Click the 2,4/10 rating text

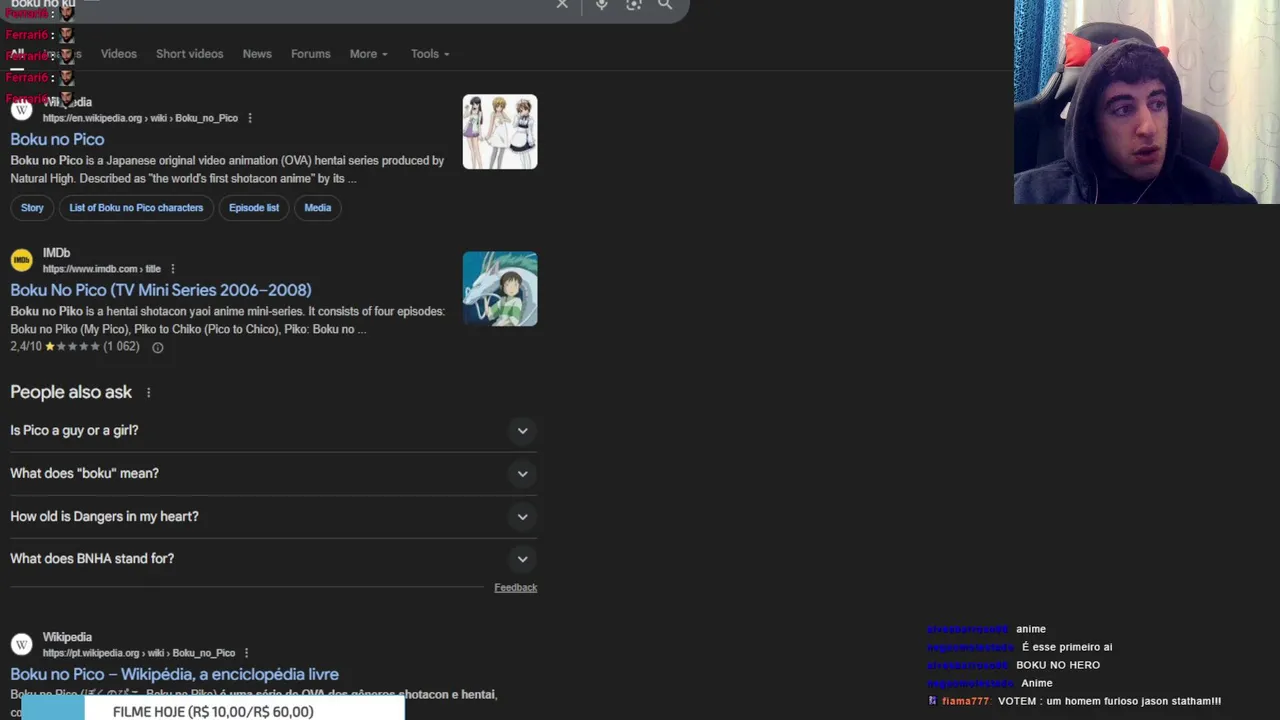[26, 347]
